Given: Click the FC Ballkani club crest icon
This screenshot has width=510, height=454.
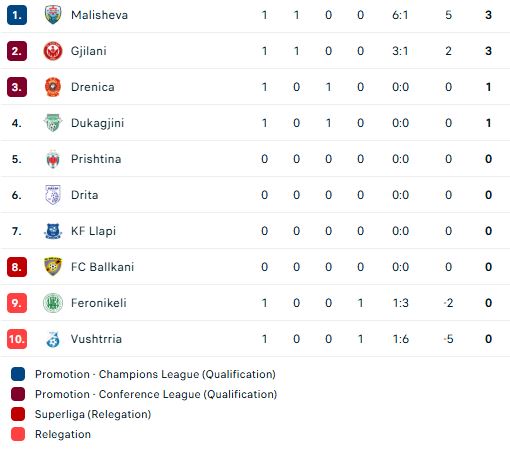Looking at the screenshot, I should 53,267.
